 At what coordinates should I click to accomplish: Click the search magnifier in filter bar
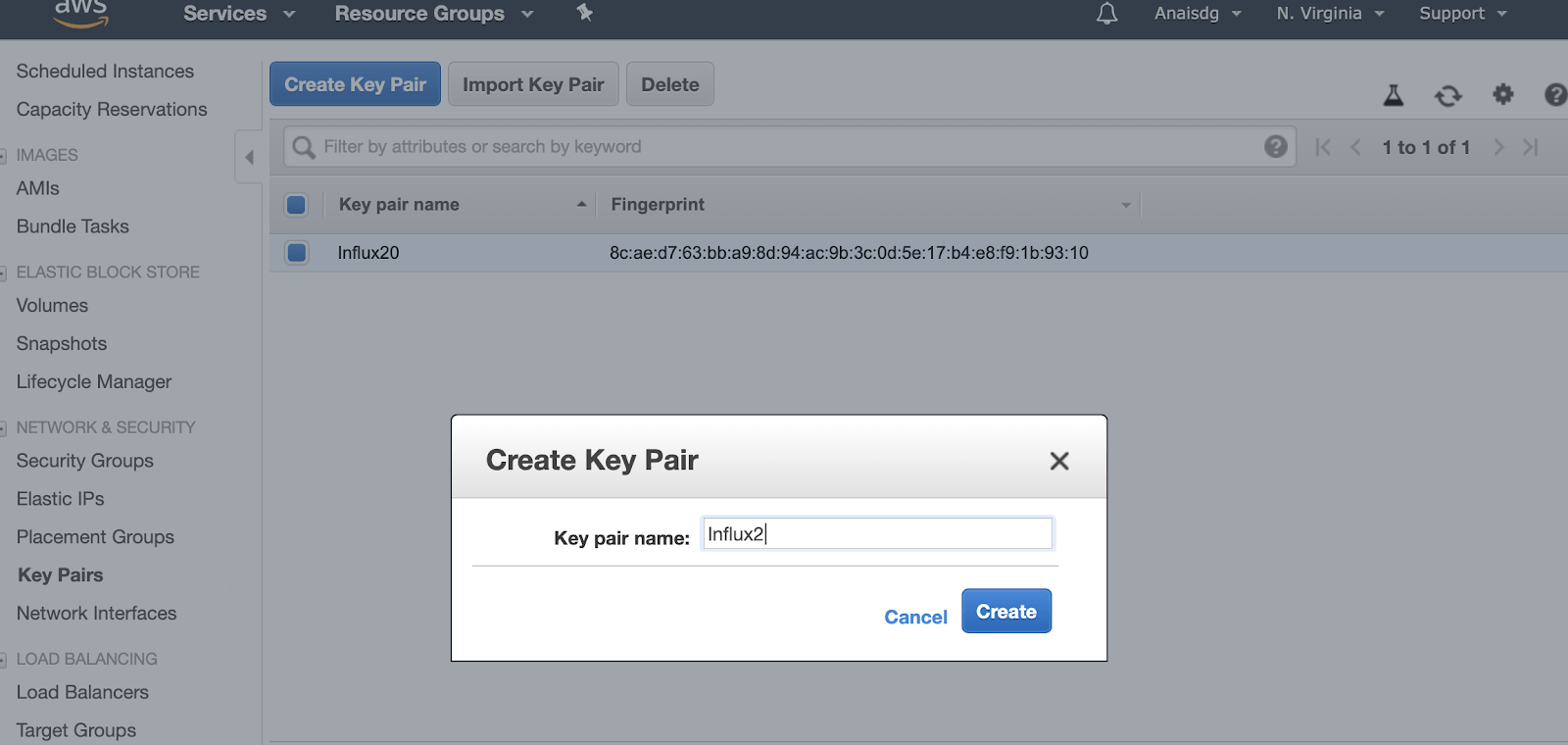point(303,146)
